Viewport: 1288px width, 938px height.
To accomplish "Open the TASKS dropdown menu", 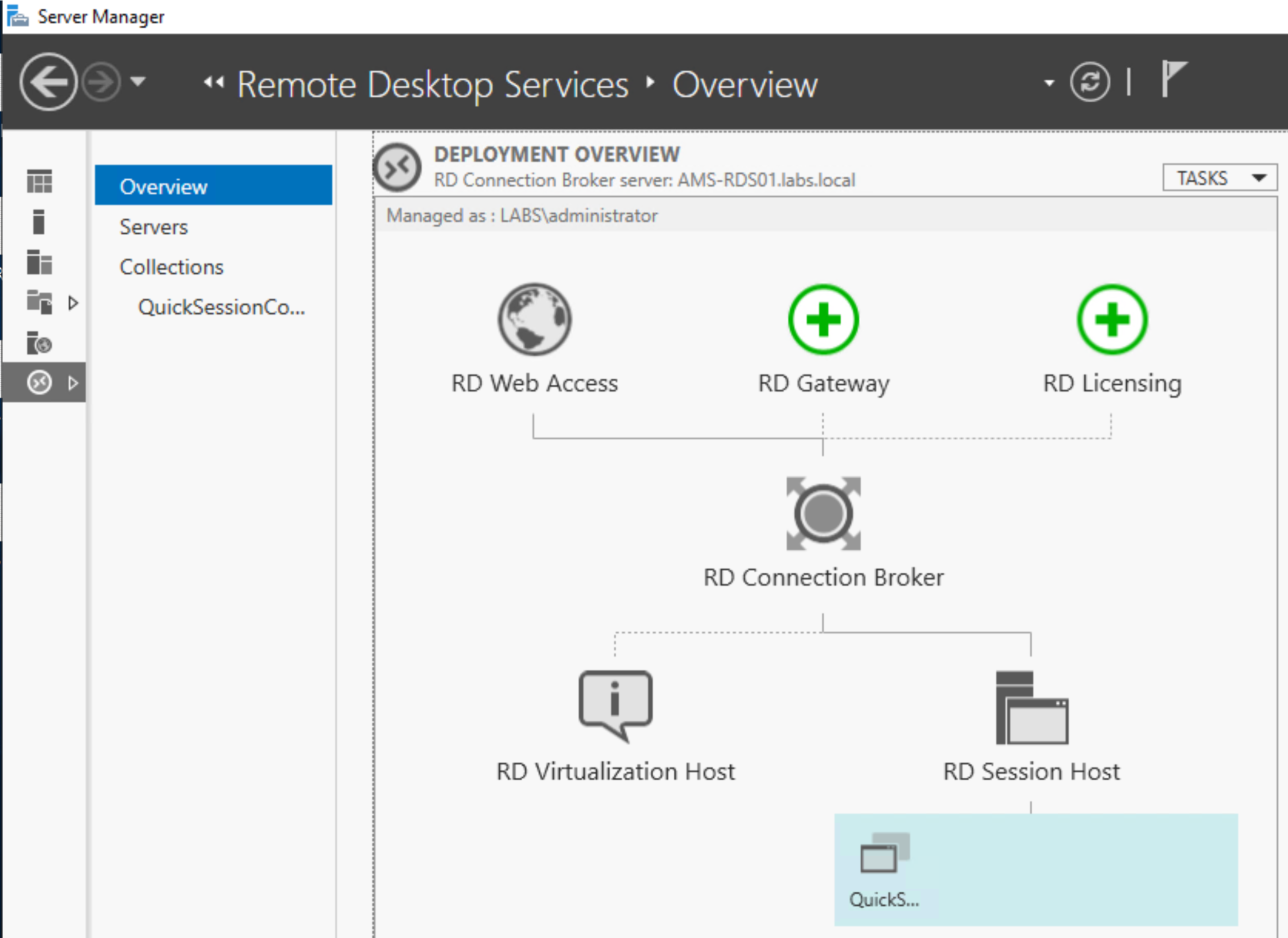I will [x=1219, y=178].
